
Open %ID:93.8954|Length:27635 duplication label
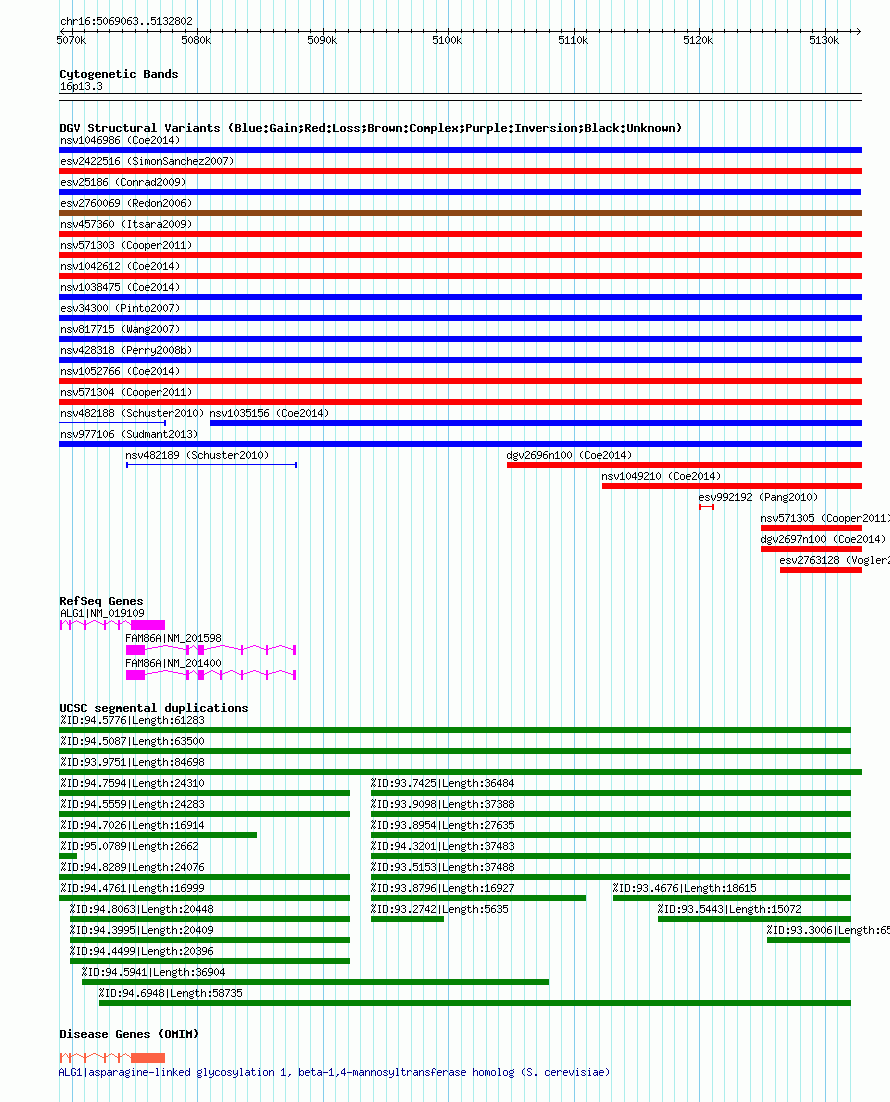click(443, 826)
